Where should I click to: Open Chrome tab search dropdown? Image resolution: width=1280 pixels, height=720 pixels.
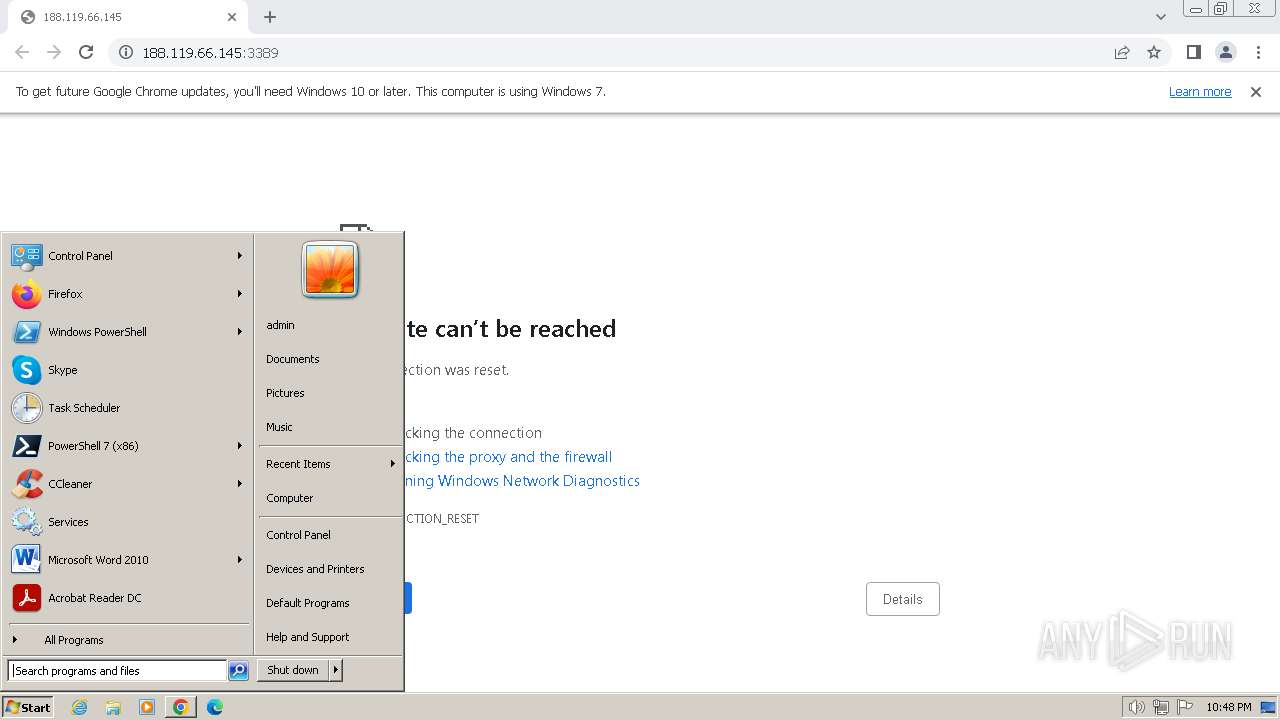click(1160, 17)
